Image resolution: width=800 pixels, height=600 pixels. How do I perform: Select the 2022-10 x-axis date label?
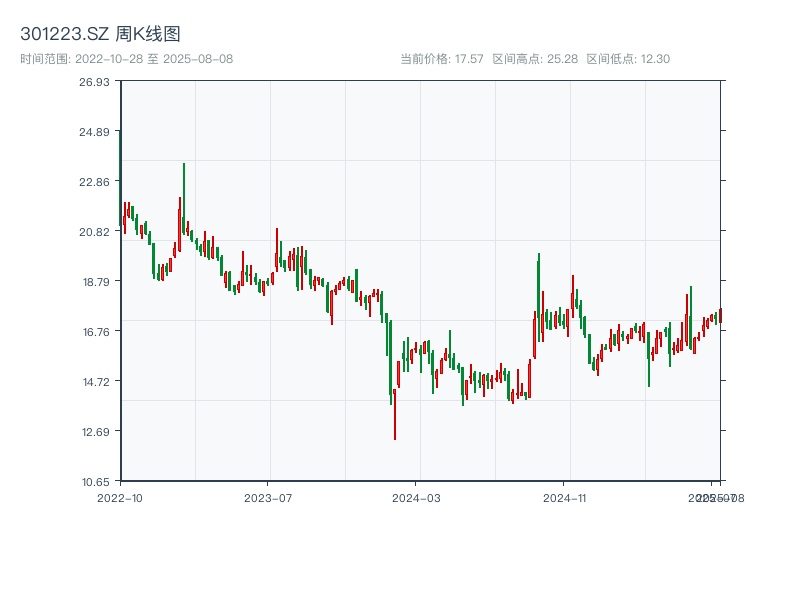[120, 497]
